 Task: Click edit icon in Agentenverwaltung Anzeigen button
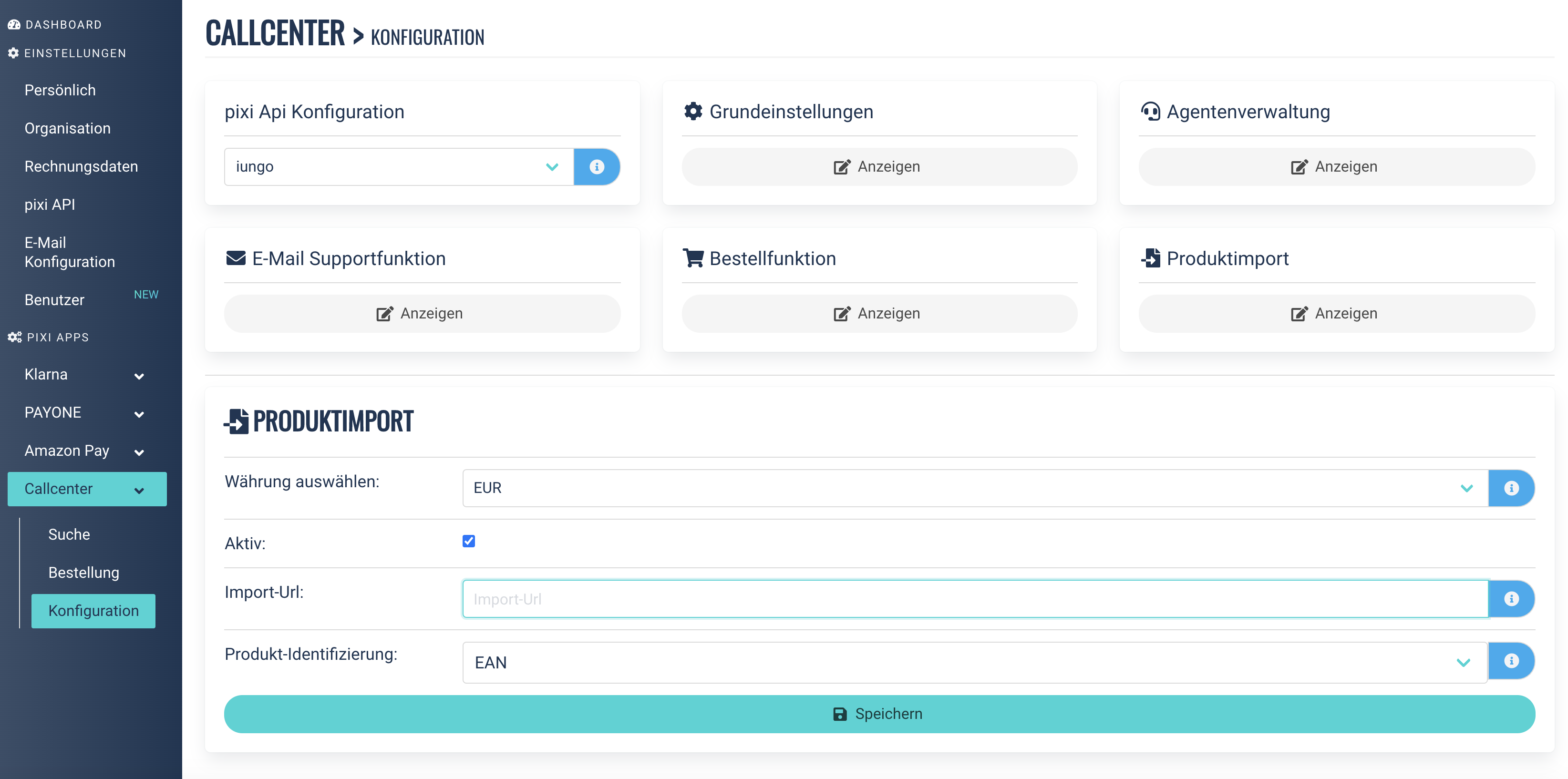point(1299,167)
